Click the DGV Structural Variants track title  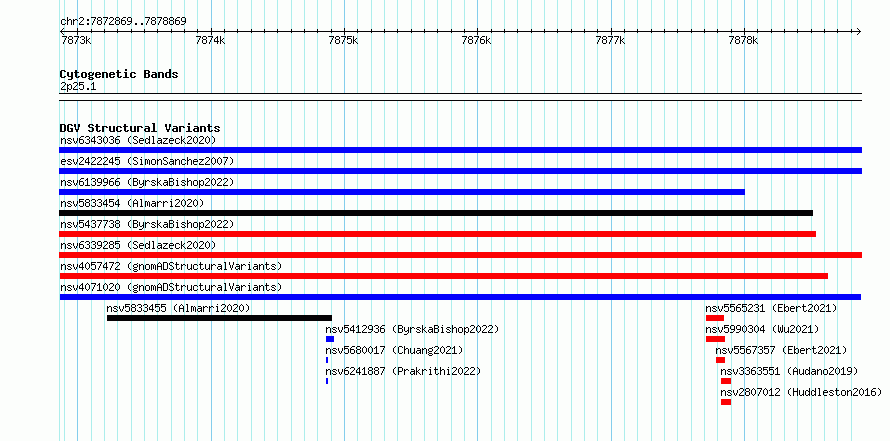click(140, 128)
